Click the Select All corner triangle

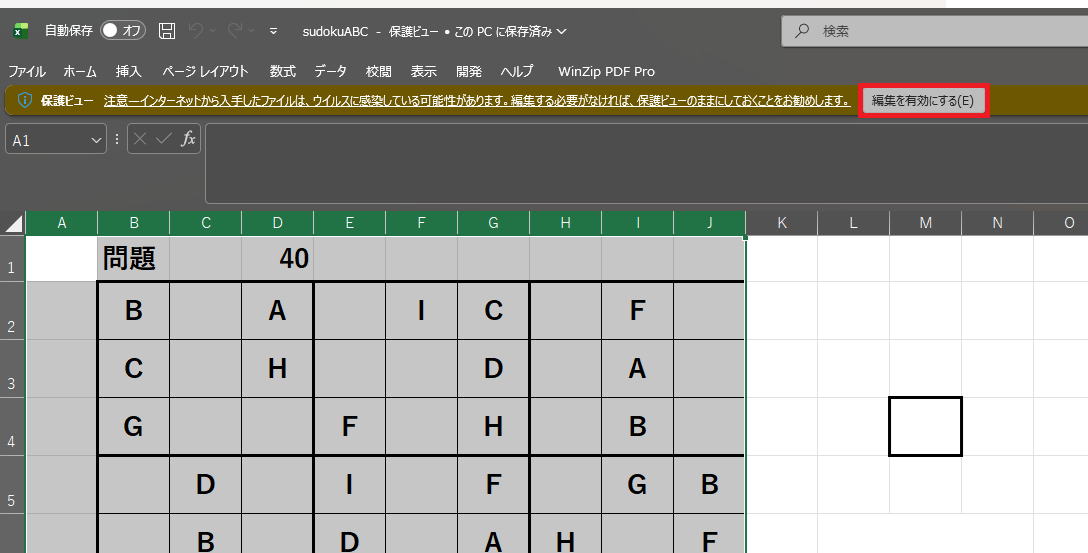click(14, 223)
